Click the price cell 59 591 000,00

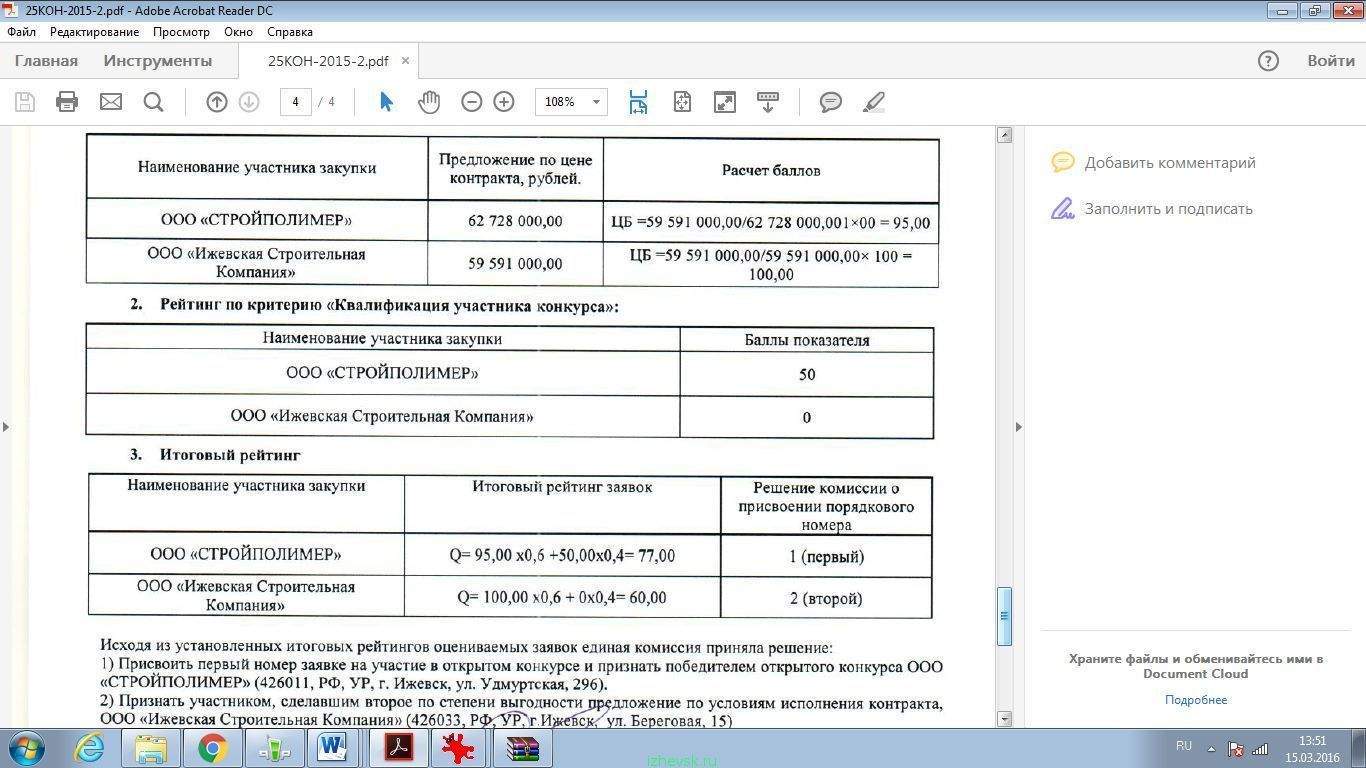pyautogui.click(x=515, y=264)
